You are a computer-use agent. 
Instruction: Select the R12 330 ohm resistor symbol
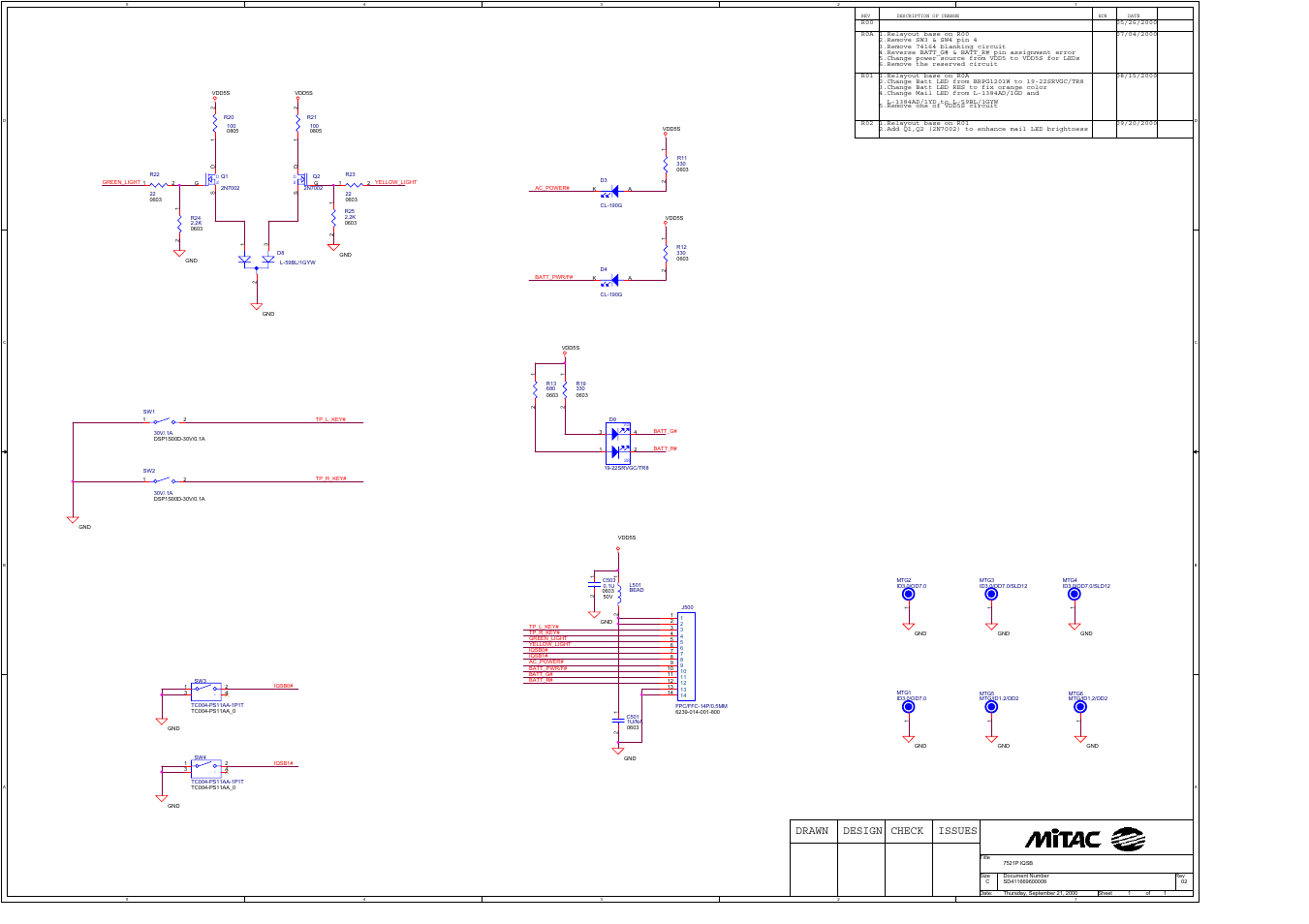tap(666, 254)
